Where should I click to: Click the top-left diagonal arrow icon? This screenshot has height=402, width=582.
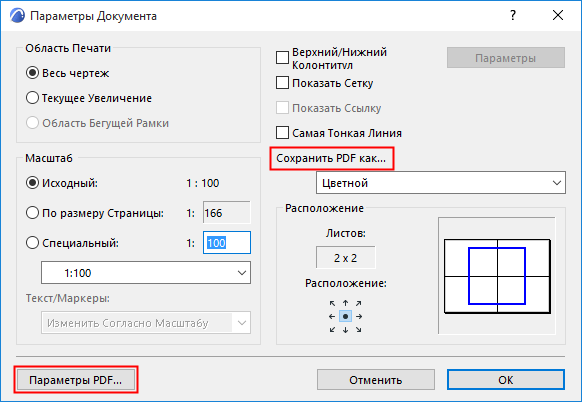coord(332,303)
